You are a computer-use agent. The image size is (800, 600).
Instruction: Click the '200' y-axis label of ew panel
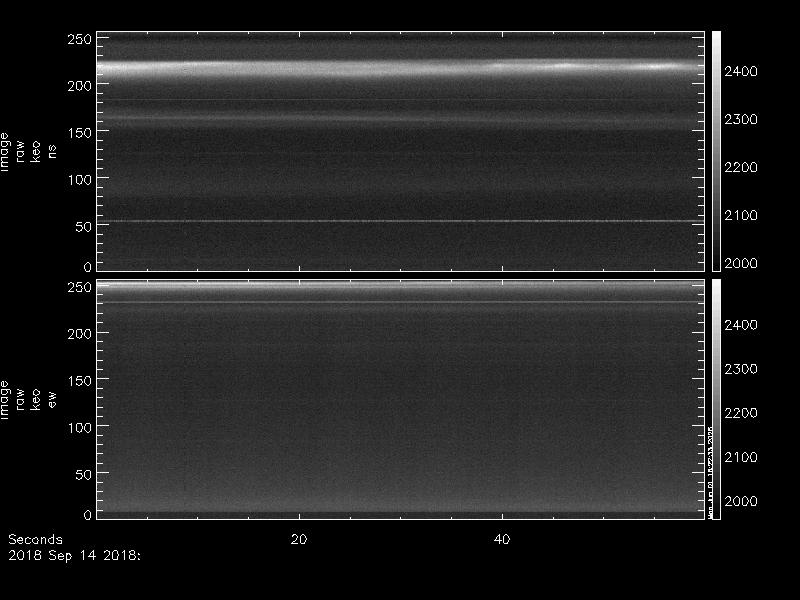pyautogui.click(x=80, y=334)
